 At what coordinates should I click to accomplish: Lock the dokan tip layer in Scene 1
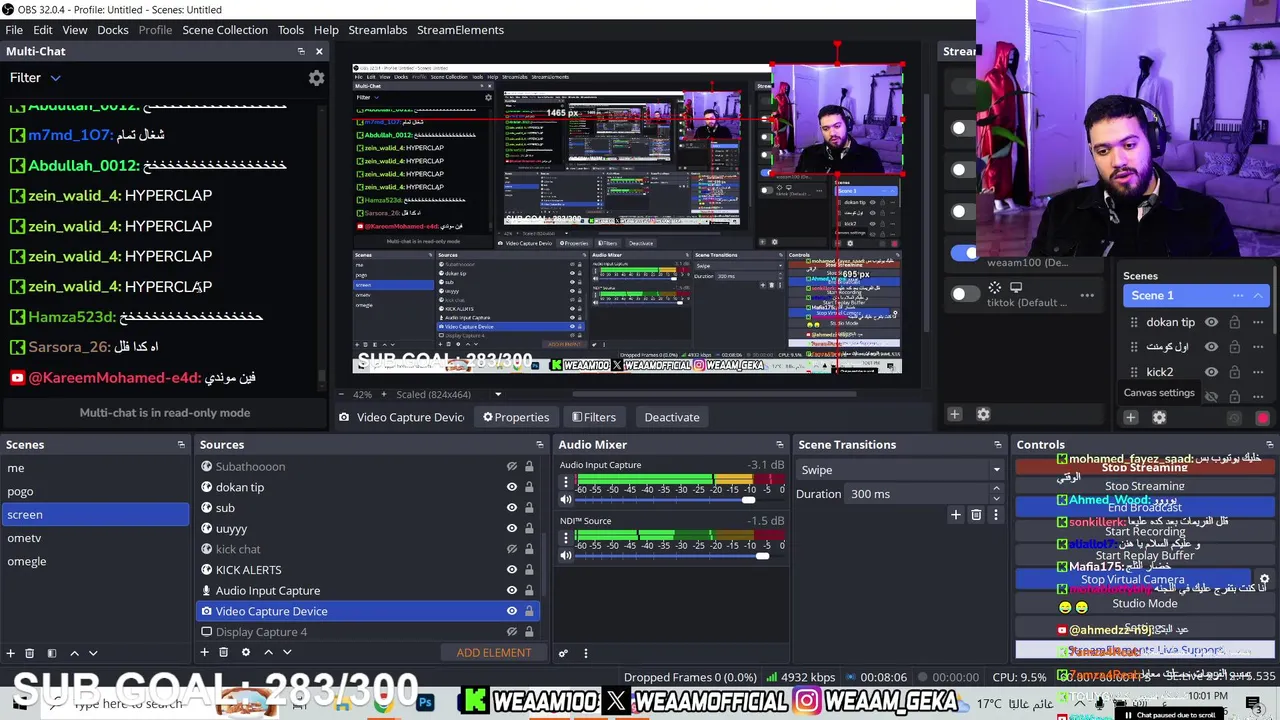tap(1235, 322)
